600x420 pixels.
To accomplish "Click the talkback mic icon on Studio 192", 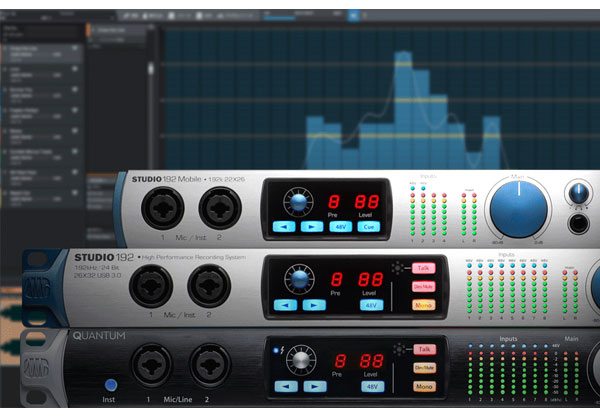I will pos(398,268).
